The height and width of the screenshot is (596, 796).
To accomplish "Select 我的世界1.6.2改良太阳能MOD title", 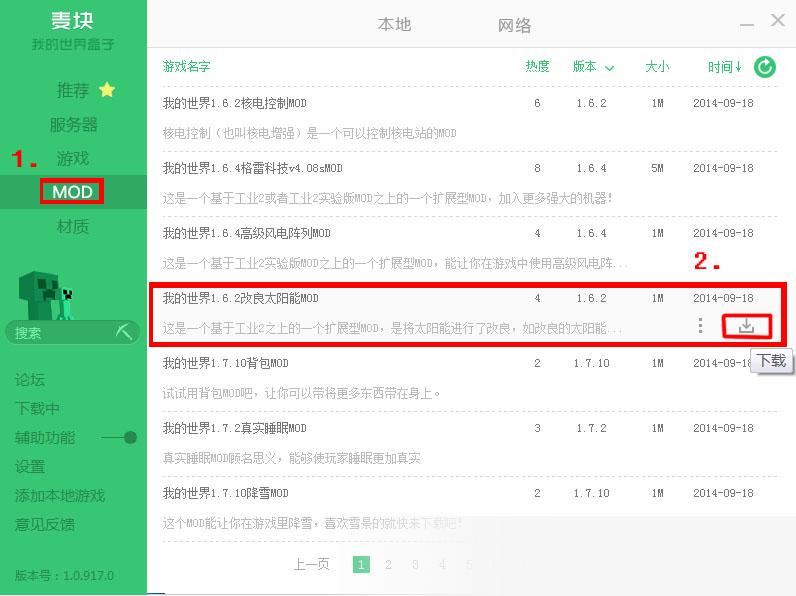I will tap(240, 298).
